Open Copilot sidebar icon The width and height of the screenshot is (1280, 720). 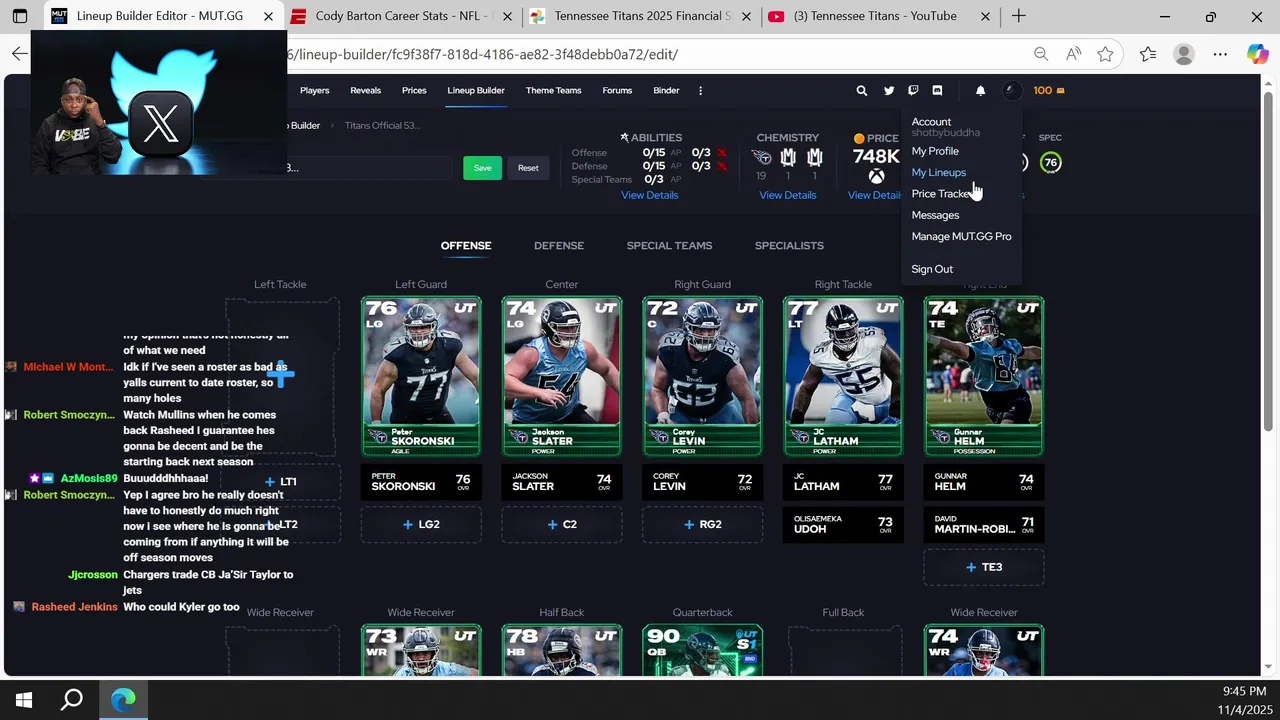[x=1257, y=54]
